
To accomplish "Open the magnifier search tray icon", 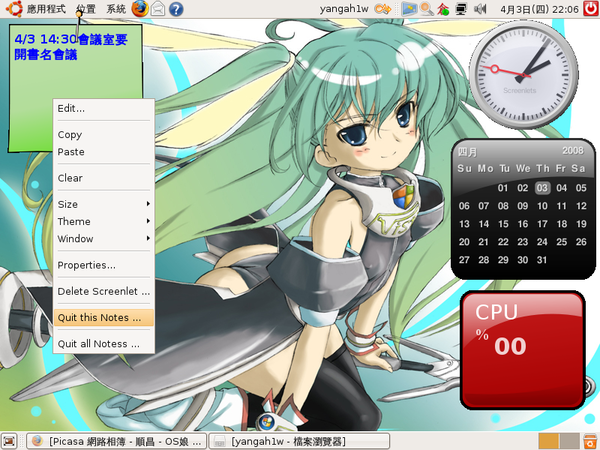I will tap(426, 9).
